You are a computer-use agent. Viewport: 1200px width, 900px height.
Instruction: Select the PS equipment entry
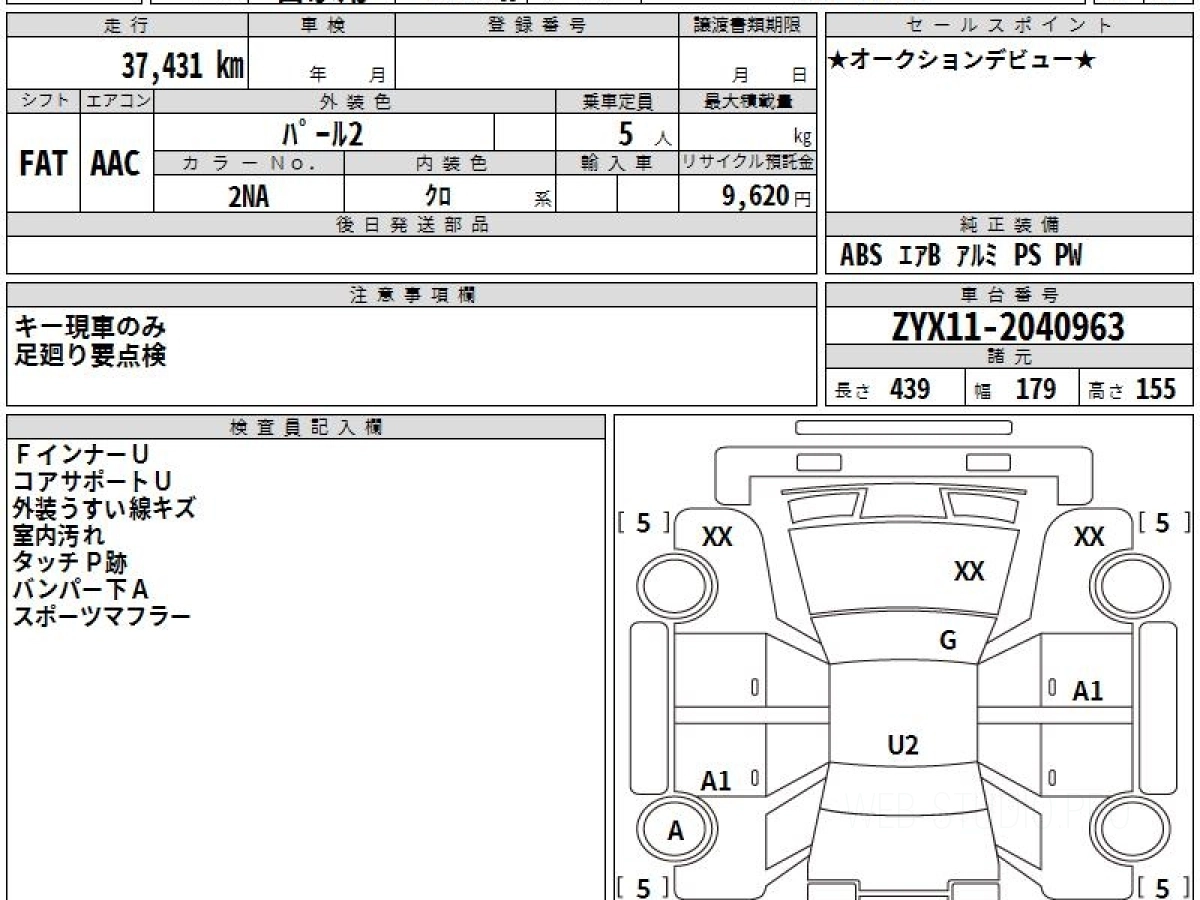point(1027,256)
